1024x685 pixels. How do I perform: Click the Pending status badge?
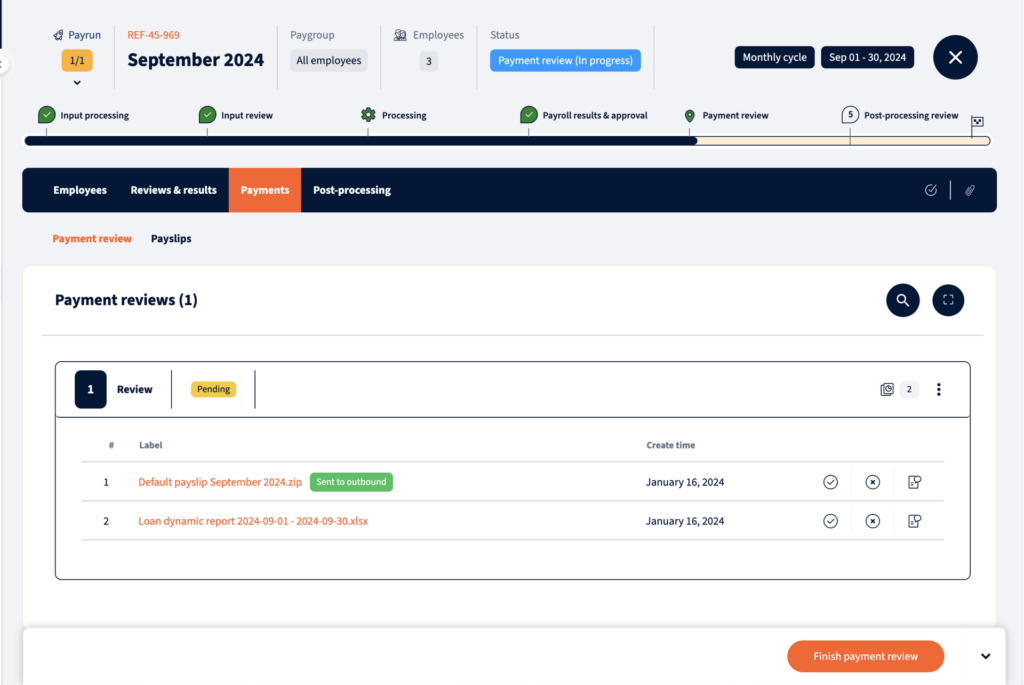[x=212, y=389]
